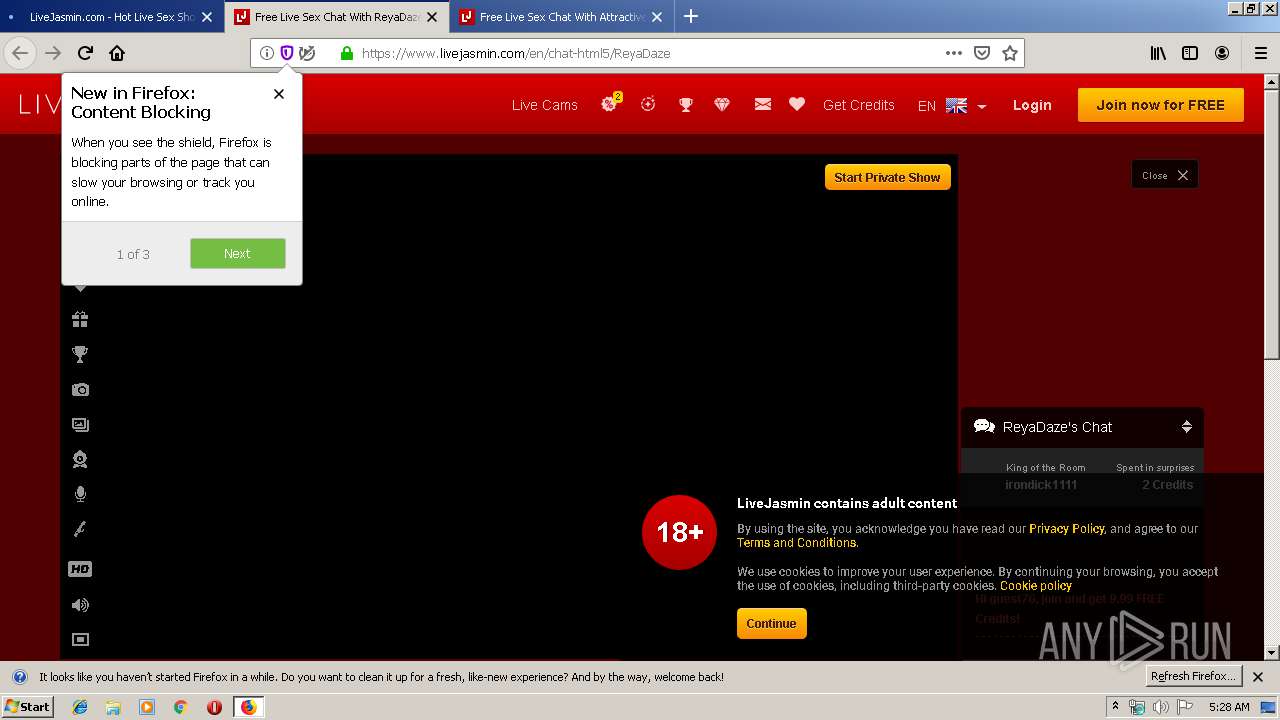The height and width of the screenshot is (720, 1280).
Task: Show the sidebars panel
Action: click(1190, 53)
